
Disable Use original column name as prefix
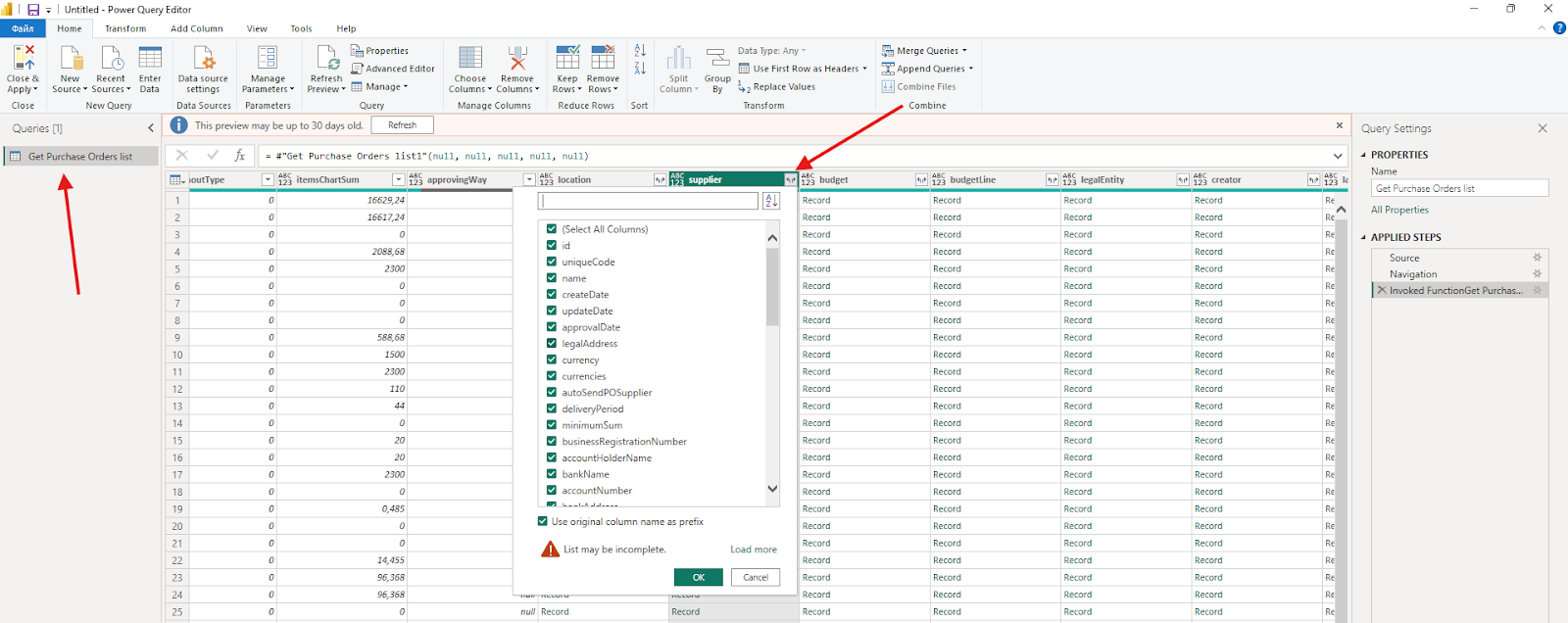[543, 522]
